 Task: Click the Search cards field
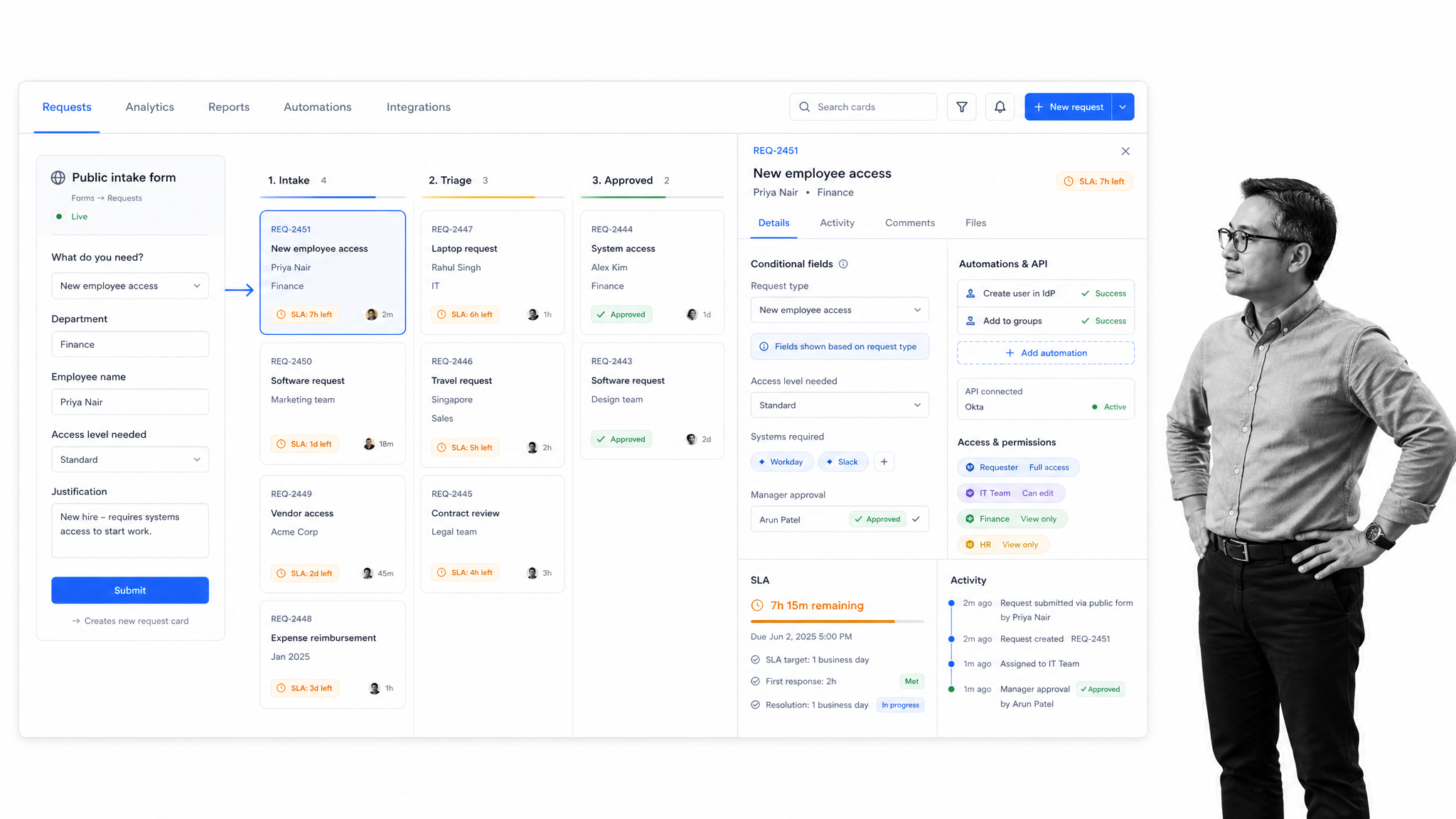coord(863,107)
